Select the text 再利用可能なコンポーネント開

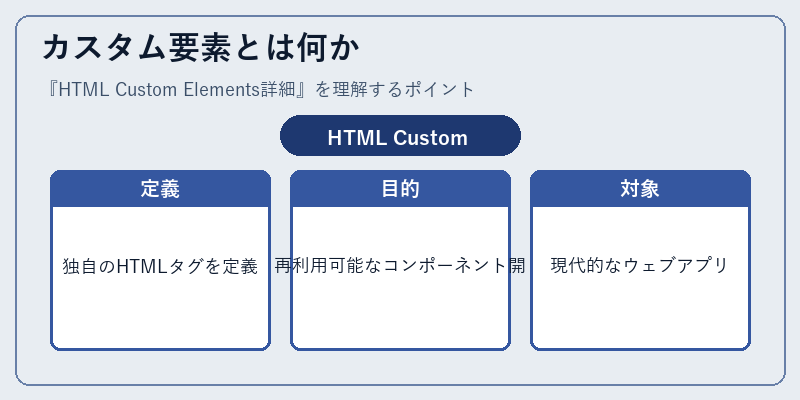pos(400,266)
